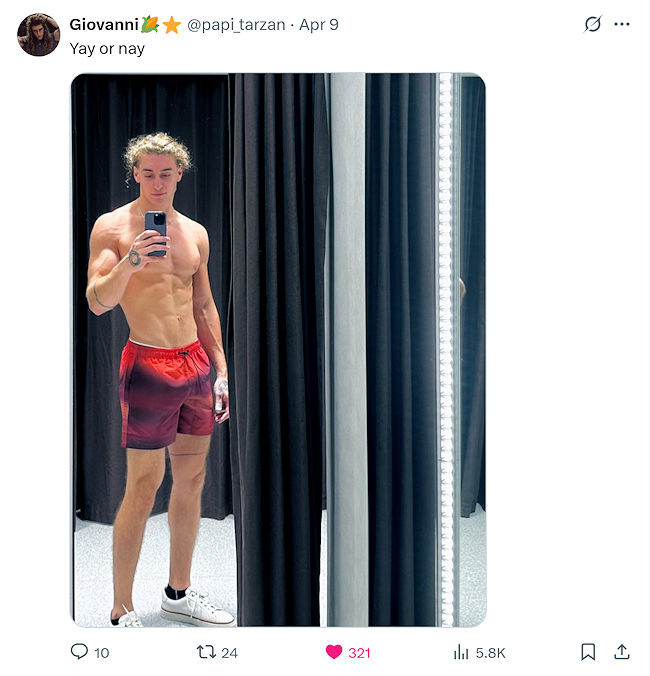Image resolution: width=650 pixels, height=676 pixels.
Task: Unlike the post via pink heart
Action: coord(334,652)
